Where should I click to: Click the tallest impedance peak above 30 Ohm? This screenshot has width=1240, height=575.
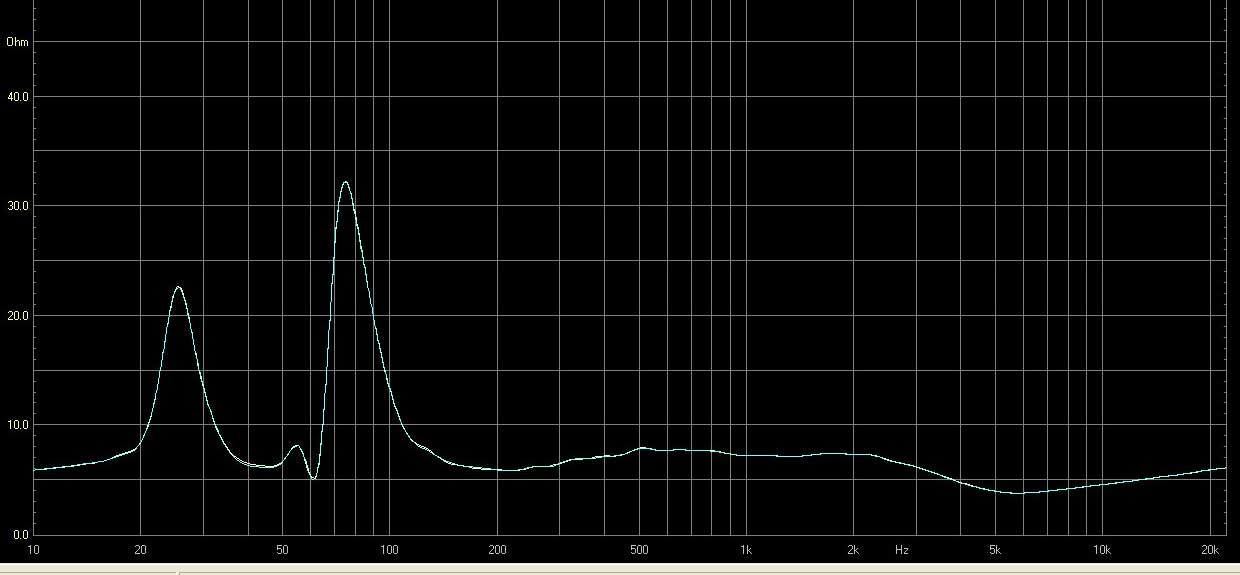coord(345,182)
